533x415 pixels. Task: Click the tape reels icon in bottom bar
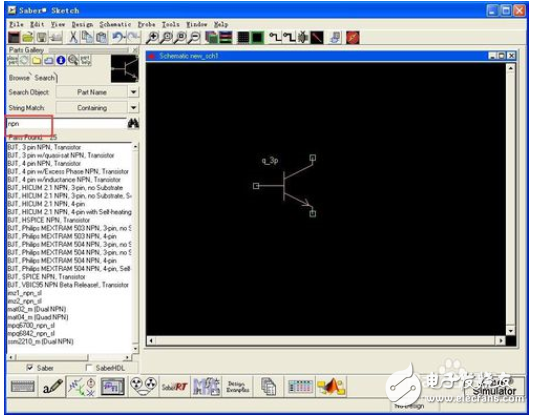(x=143, y=387)
